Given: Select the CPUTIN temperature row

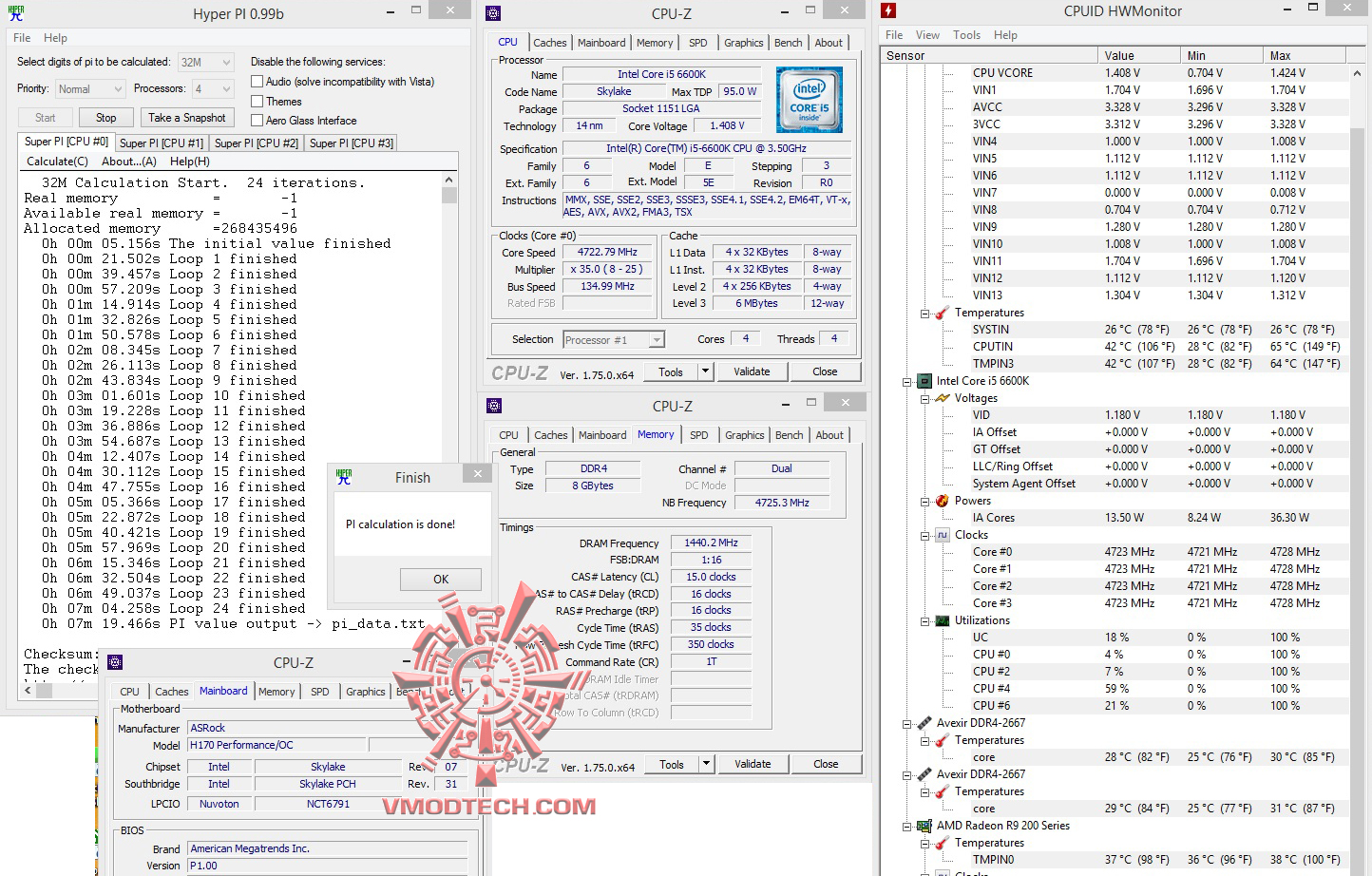Looking at the screenshot, I should [x=1114, y=347].
